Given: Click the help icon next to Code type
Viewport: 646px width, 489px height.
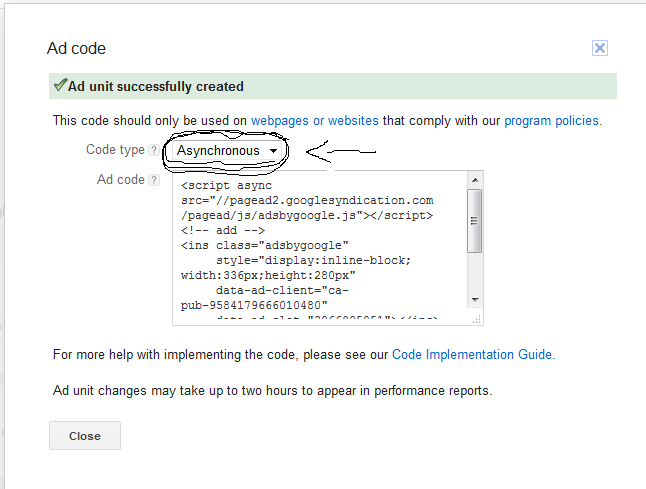Looking at the screenshot, I should point(154,150).
